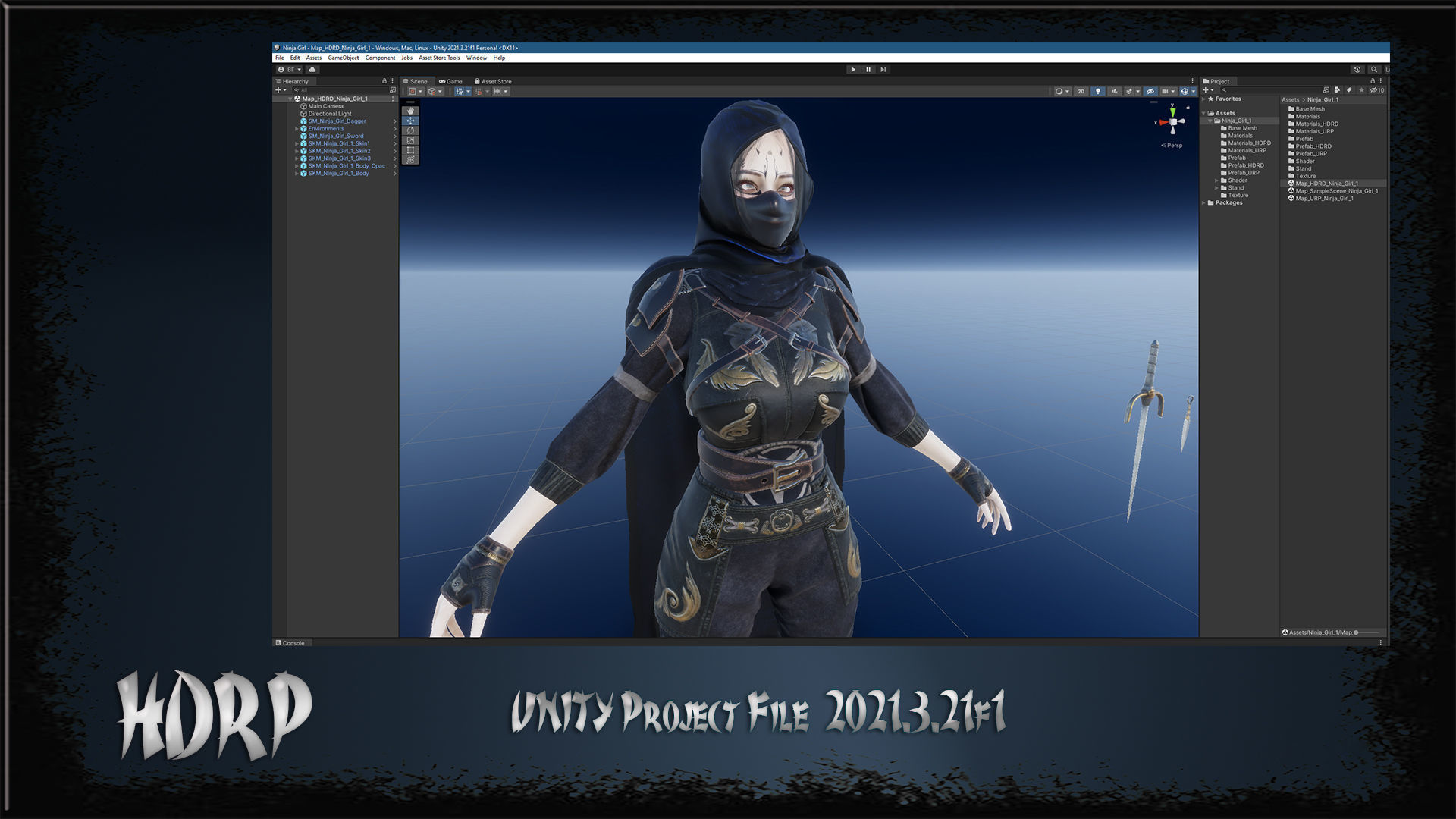The width and height of the screenshot is (1456, 819).
Task: Click the Step frame button
Action: 883,69
